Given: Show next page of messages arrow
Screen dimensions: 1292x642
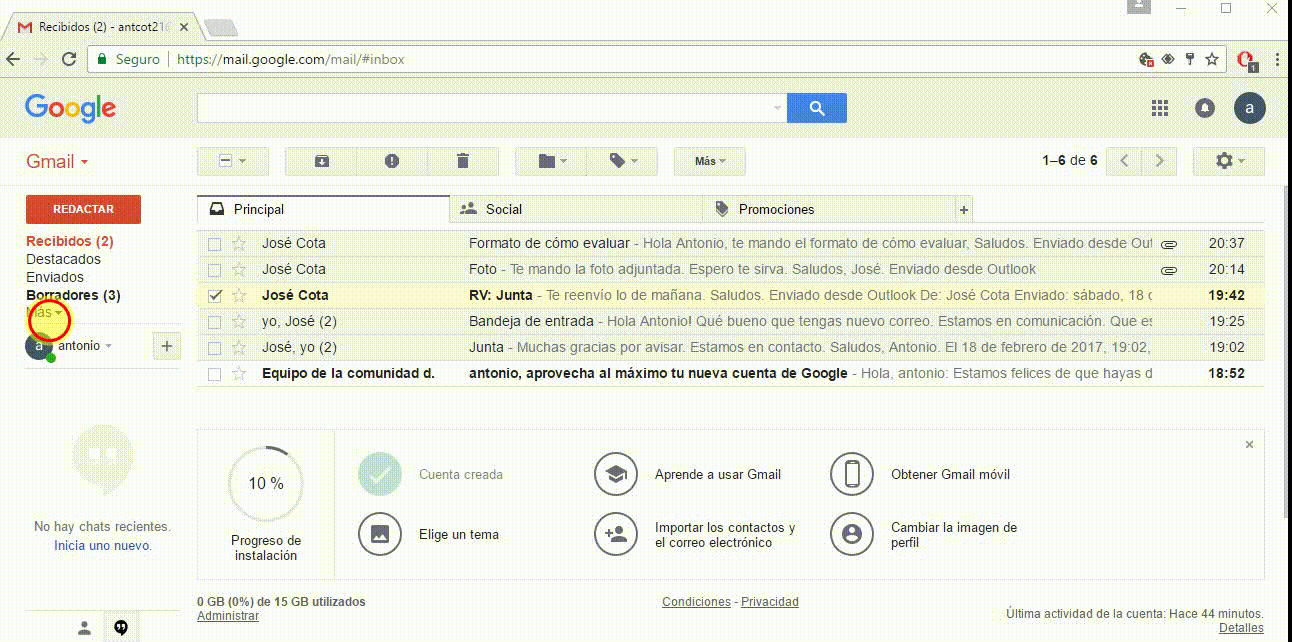Looking at the screenshot, I should click(x=1159, y=161).
